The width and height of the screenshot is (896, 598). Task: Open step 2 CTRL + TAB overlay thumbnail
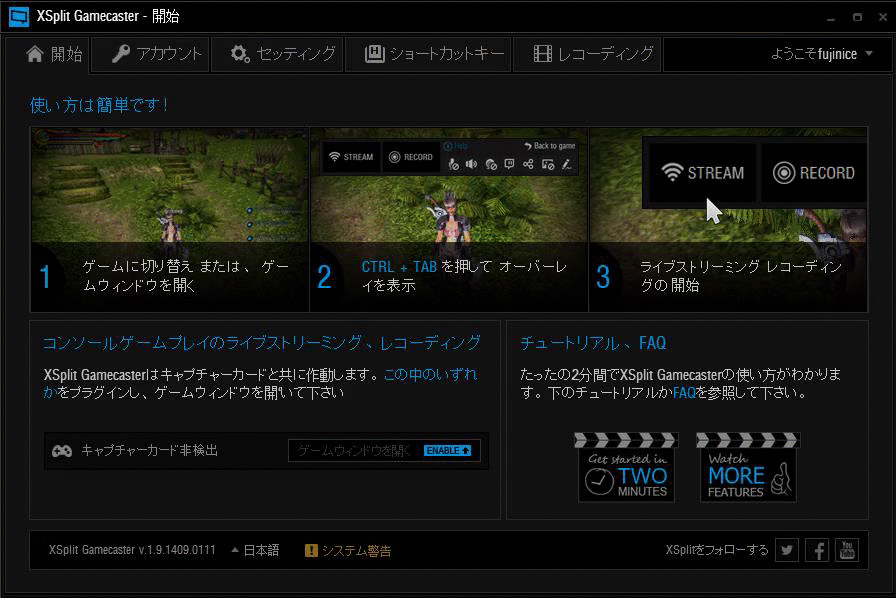point(449,220)
